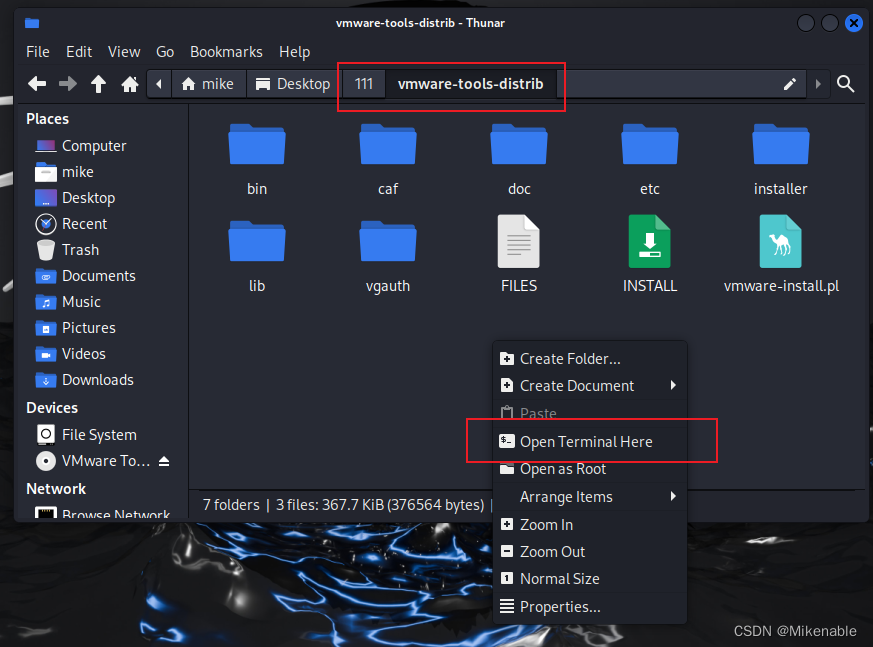The height and width of the screenshot is (647, 873).
Task: Choose Create Folder... from context menu
Action: point(590,359)
